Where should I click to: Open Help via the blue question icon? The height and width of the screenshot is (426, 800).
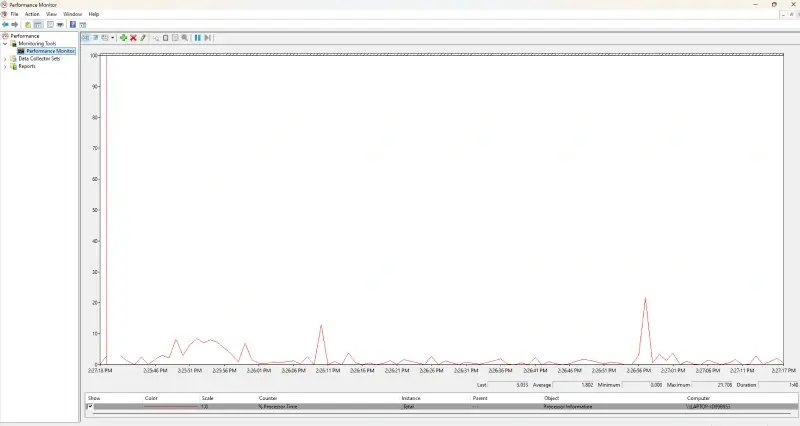tap(73, 24)
